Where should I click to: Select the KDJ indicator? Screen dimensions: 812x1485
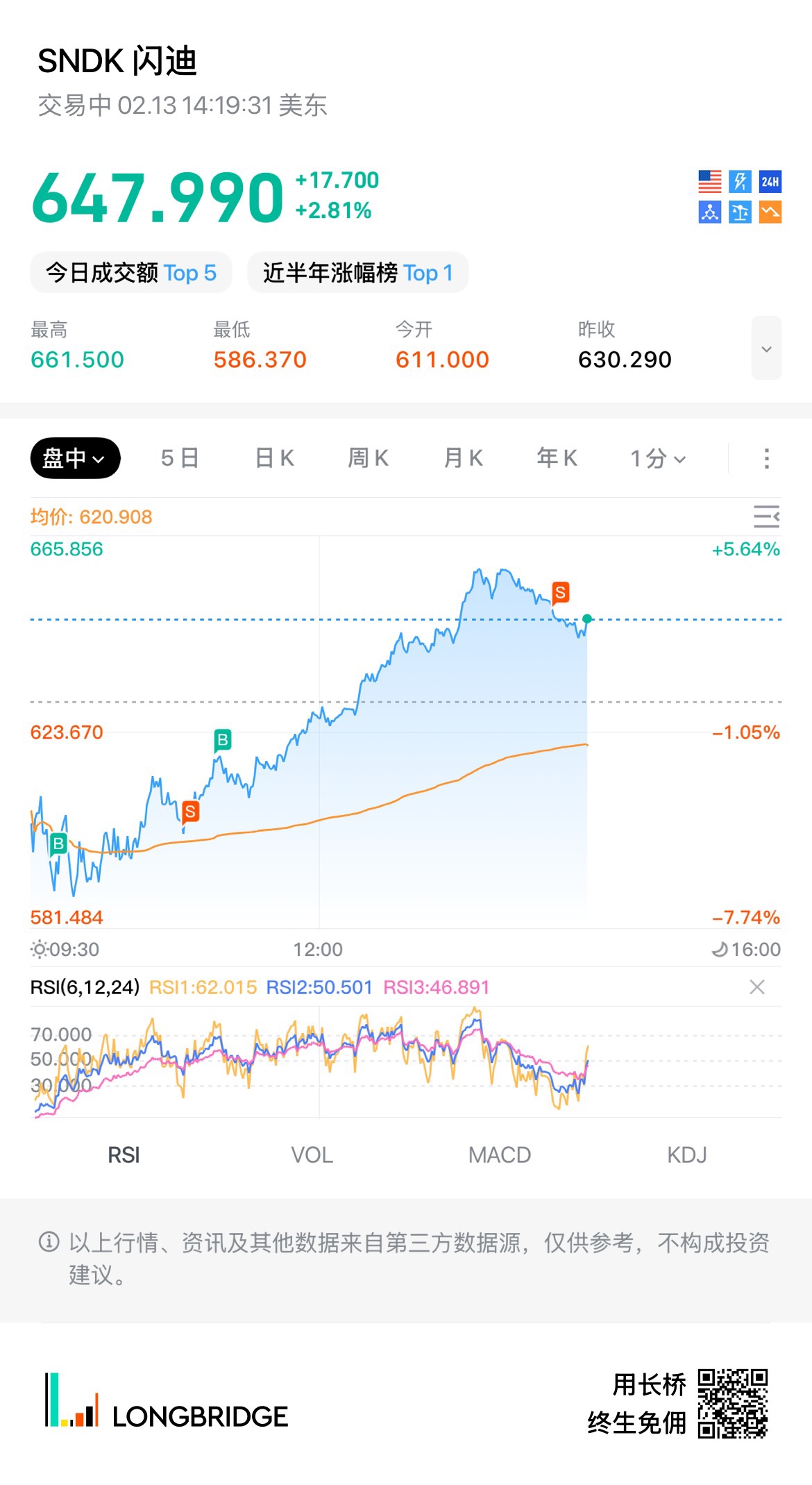tap(687, 1155)
